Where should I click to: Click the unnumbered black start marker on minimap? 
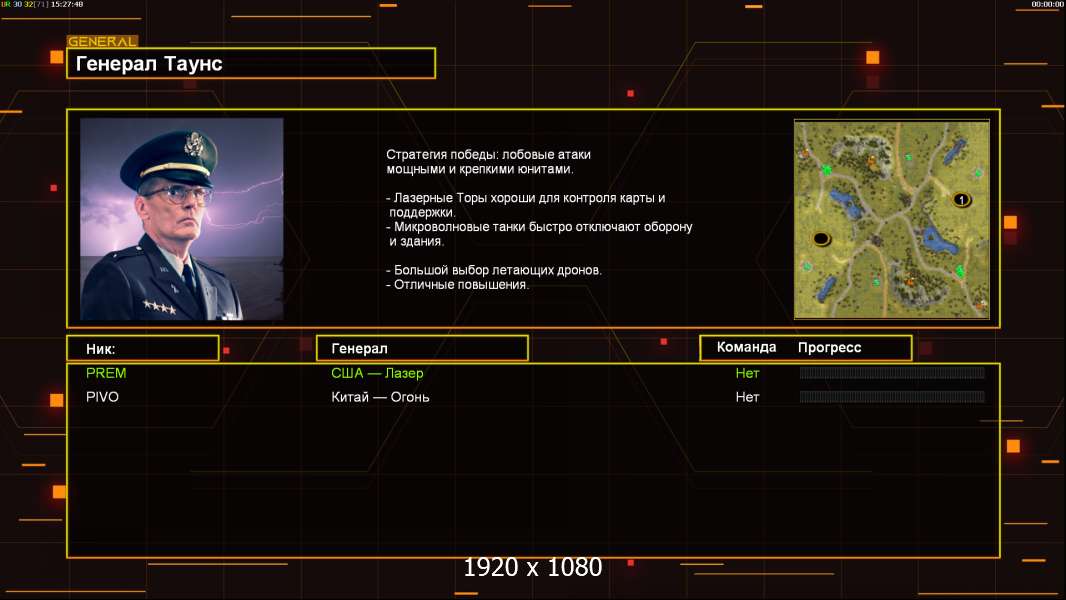pyautogui.click(x=821, y=239)
